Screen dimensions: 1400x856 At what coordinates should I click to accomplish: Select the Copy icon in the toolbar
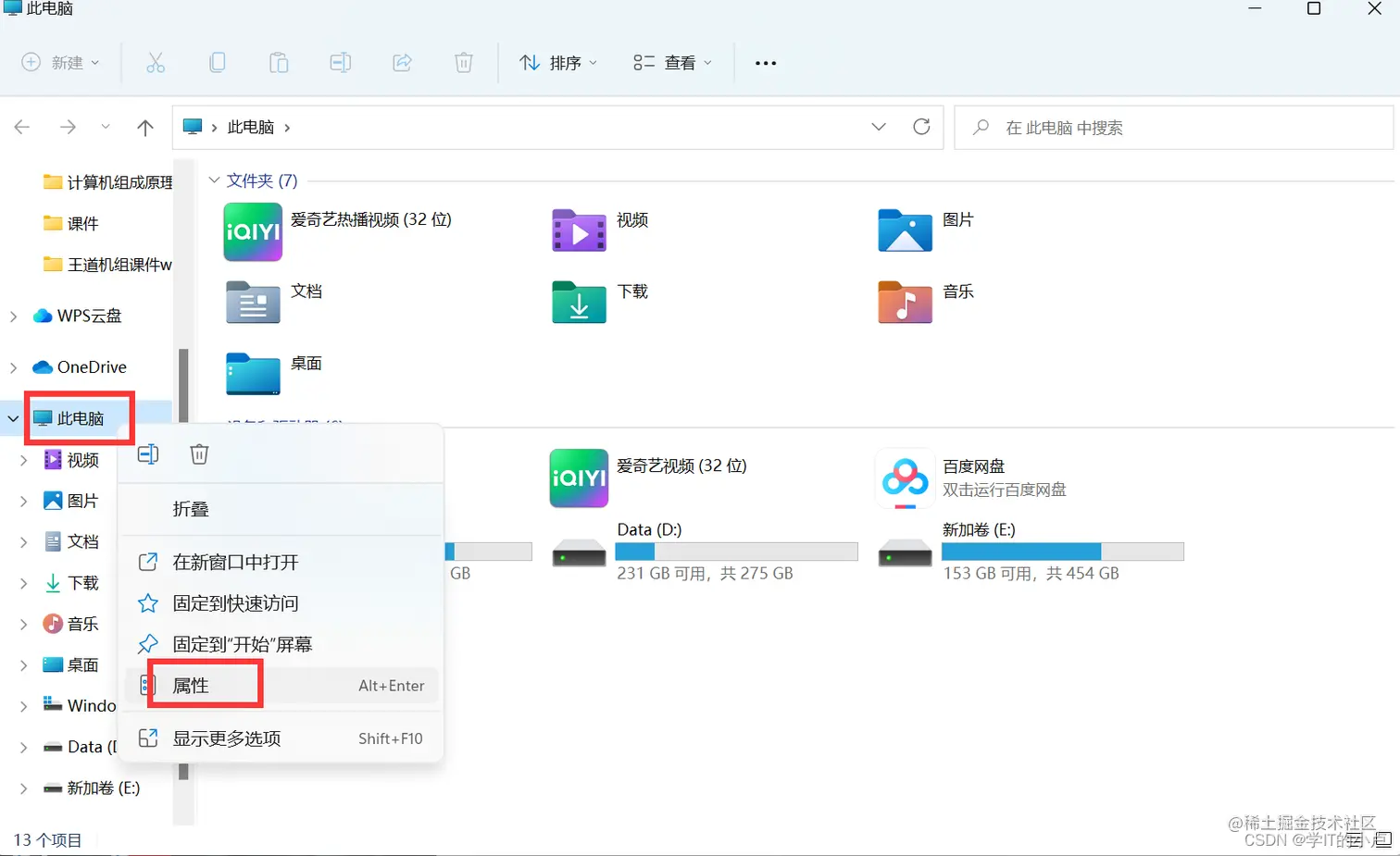217,62
